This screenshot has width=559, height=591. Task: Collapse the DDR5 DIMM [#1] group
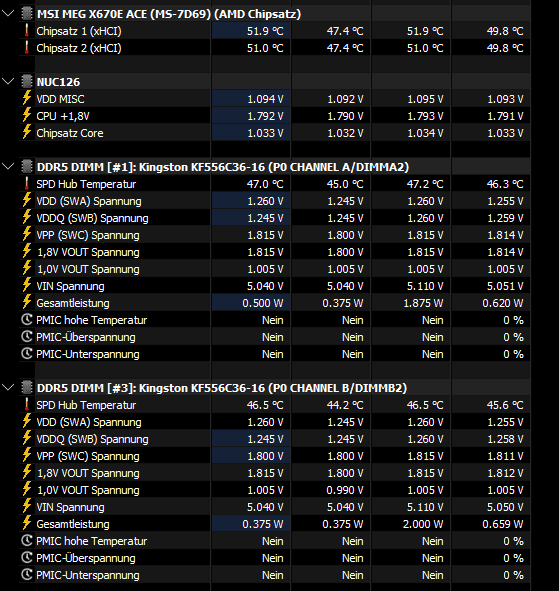8,166
